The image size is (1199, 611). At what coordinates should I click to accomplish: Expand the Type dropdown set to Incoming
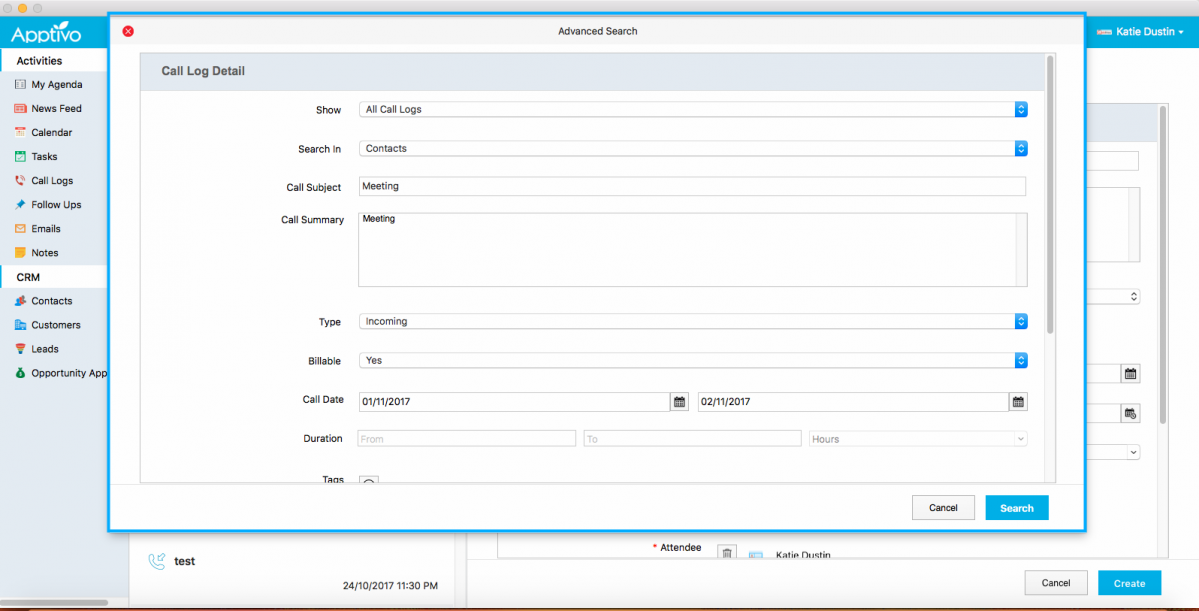pos(1020,322)
